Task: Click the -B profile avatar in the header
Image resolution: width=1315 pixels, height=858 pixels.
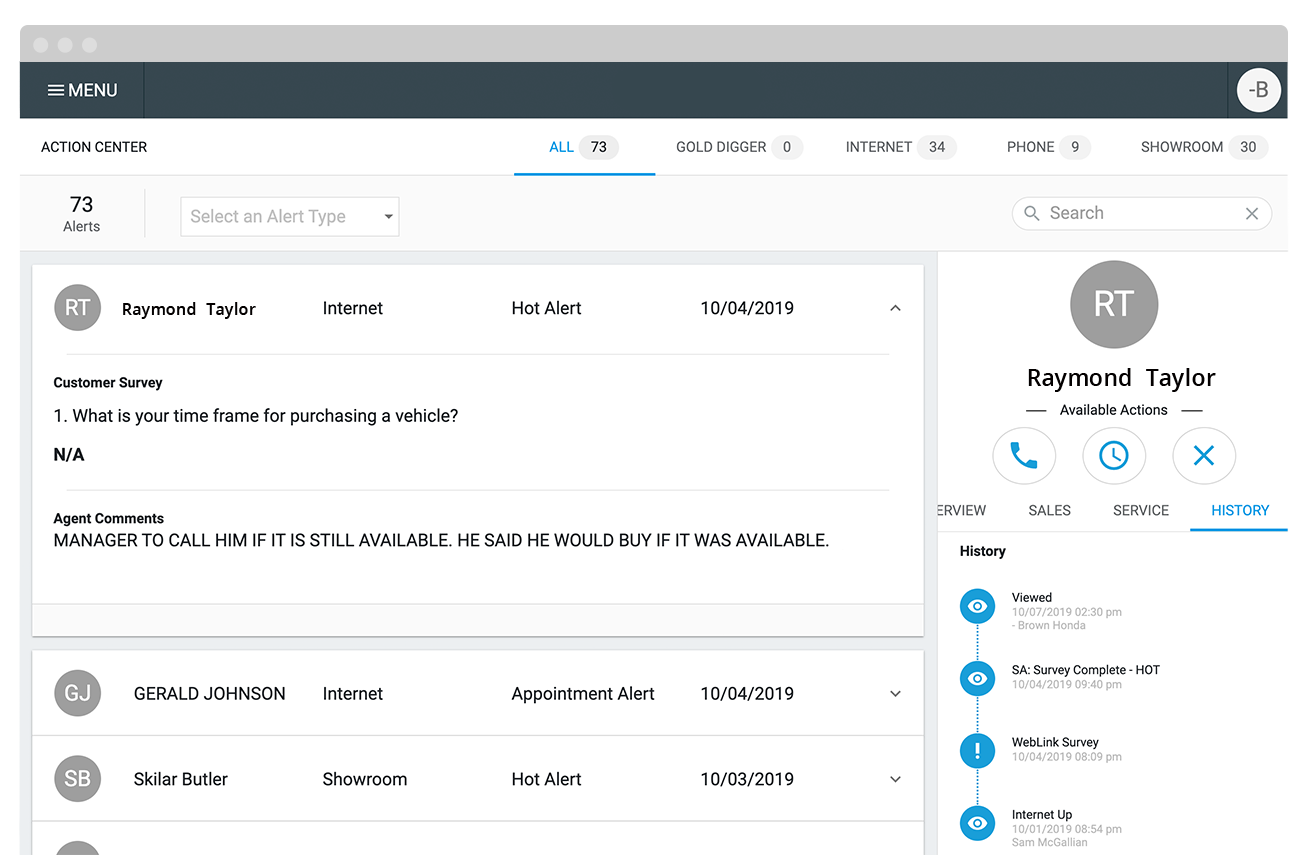Action: [1259, 90]
